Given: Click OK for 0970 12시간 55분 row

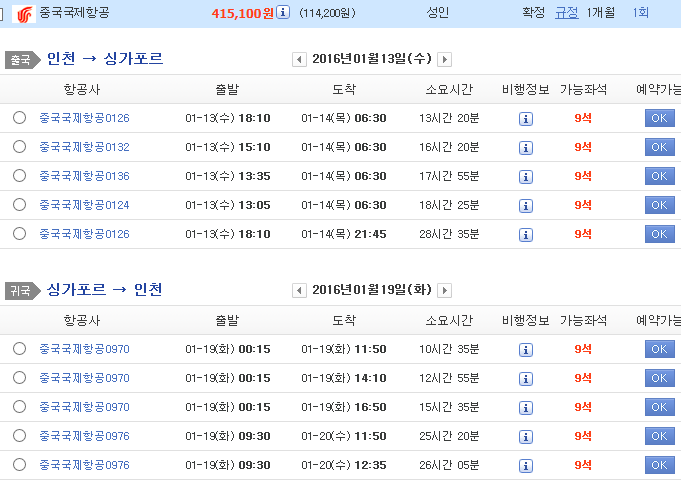Looking at the screenshot, I should pyautogui.click(x=659, y=378).
